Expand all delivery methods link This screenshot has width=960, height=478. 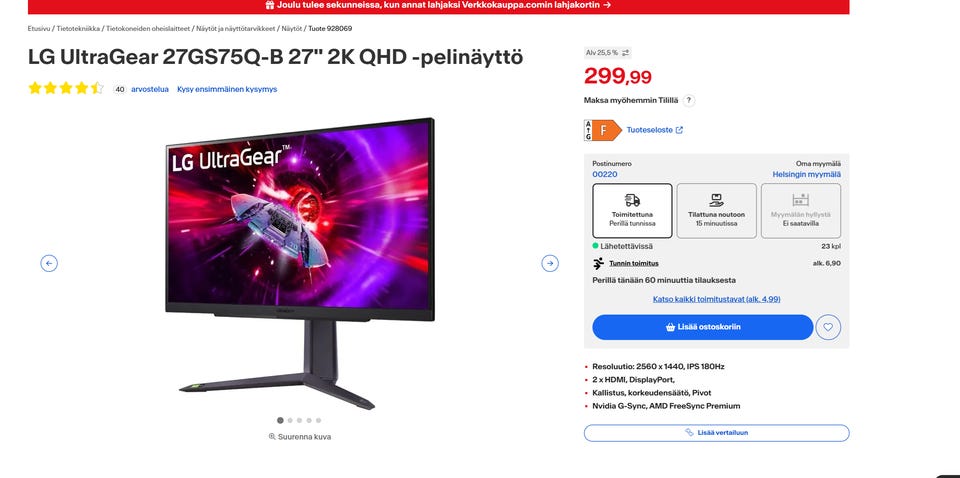(x=716, y=299)
